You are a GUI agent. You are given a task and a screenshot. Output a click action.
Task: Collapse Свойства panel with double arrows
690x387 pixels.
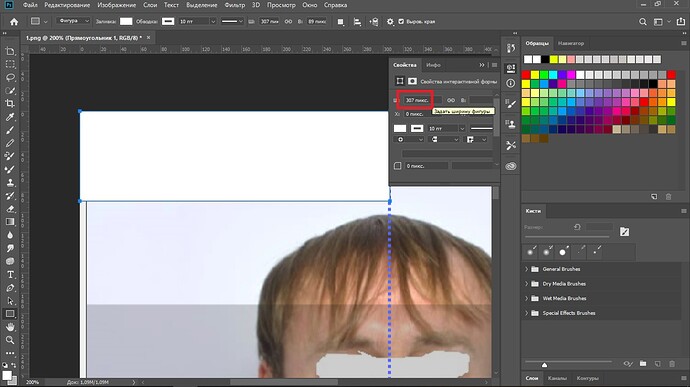click(x=482, y=65)
